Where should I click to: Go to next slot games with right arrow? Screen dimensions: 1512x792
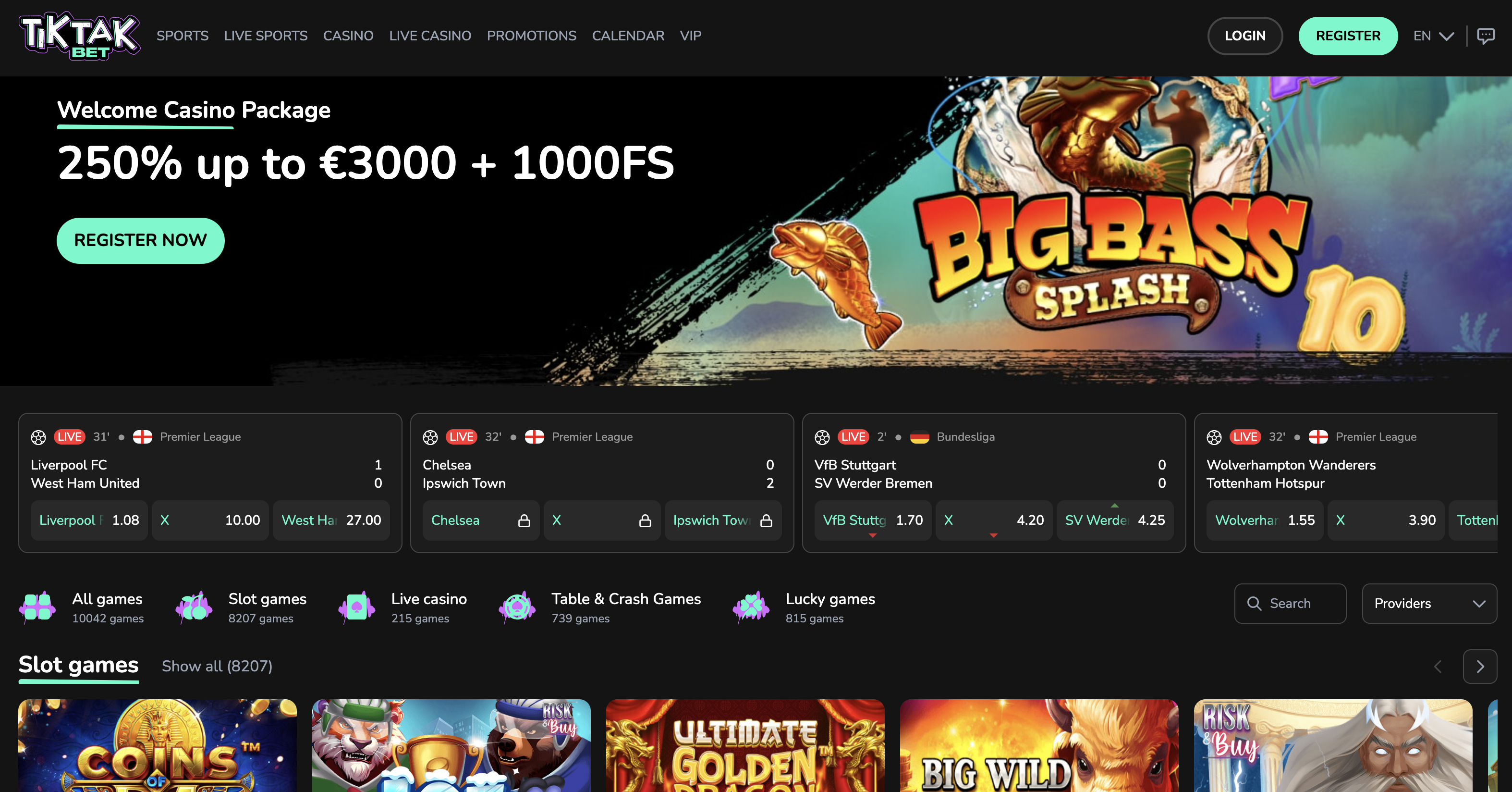(1480, 667)
